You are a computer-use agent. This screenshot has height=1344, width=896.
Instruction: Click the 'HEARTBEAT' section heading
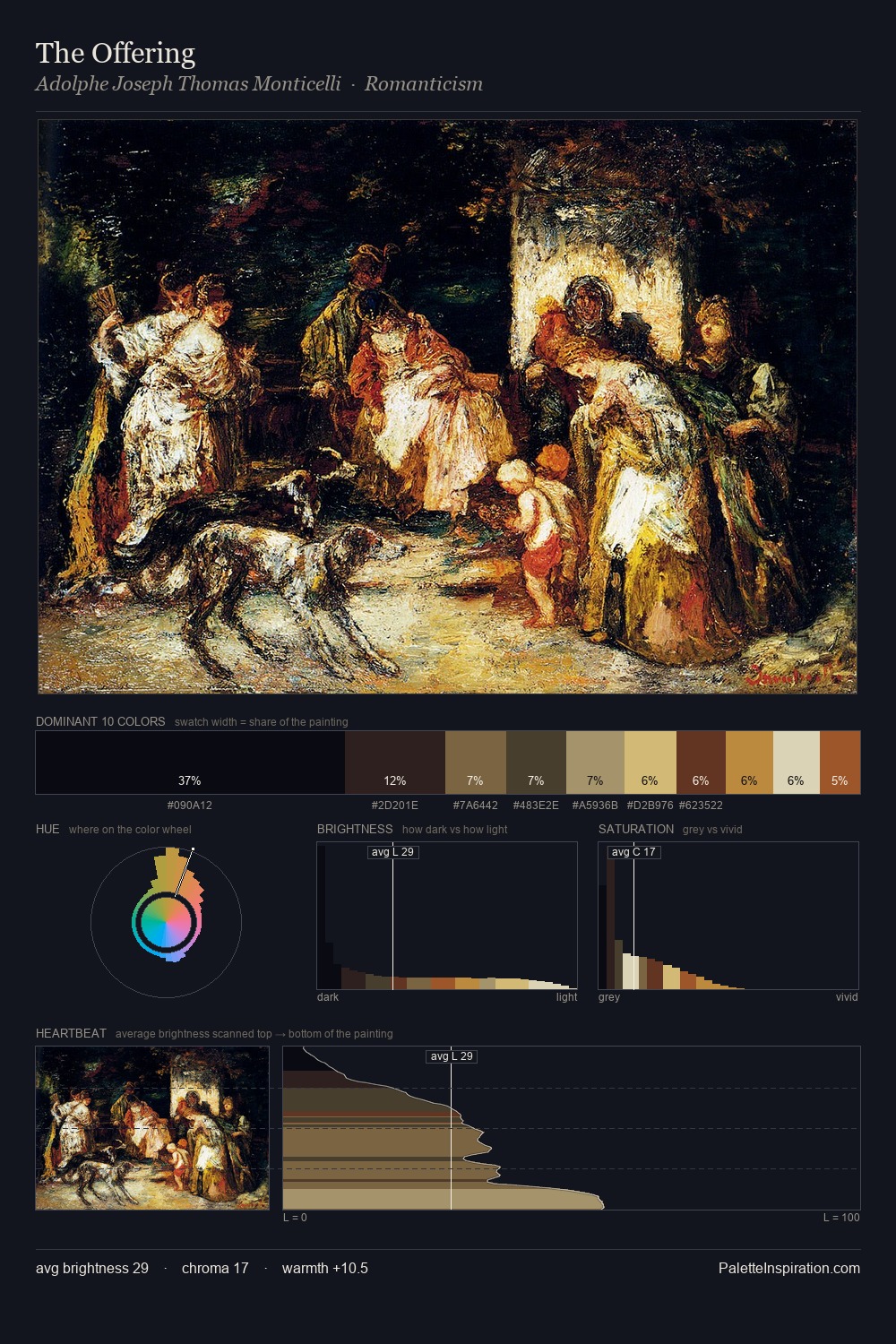click(x=71, y=1033)
